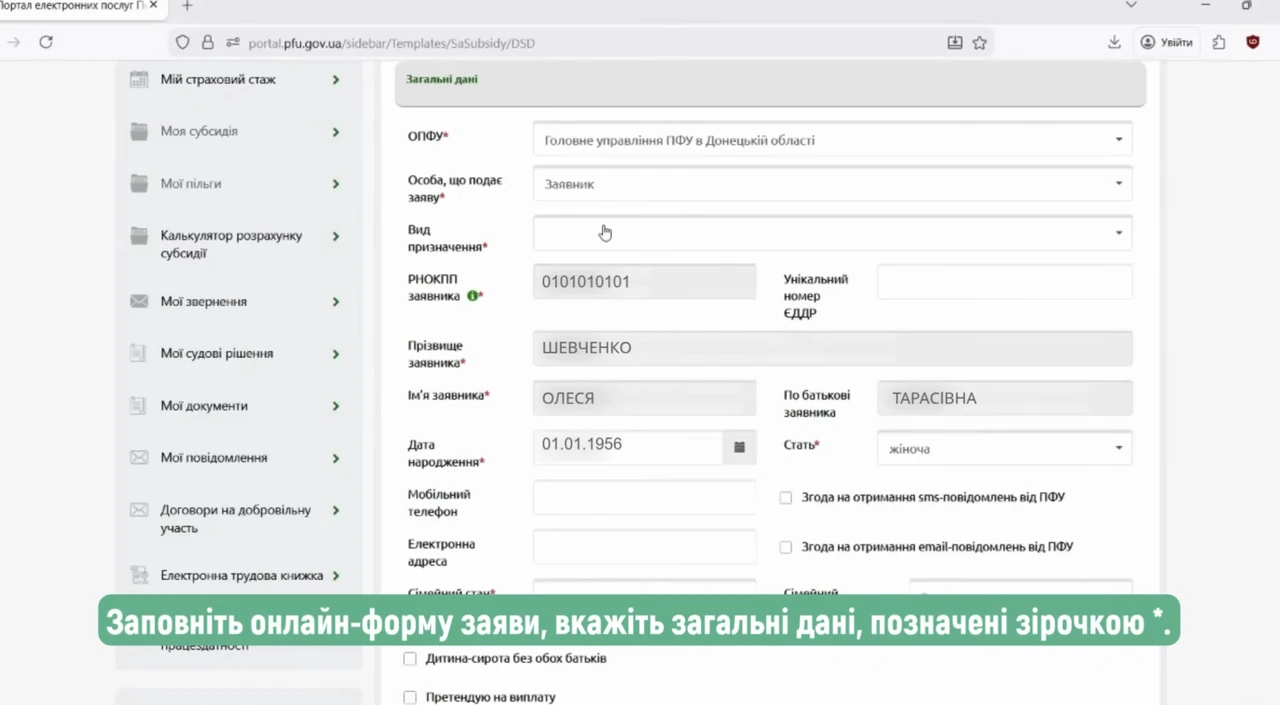Expand Мої звернення chevron
The height and width of the screenshot is (705, 1280).
(336, 302)
